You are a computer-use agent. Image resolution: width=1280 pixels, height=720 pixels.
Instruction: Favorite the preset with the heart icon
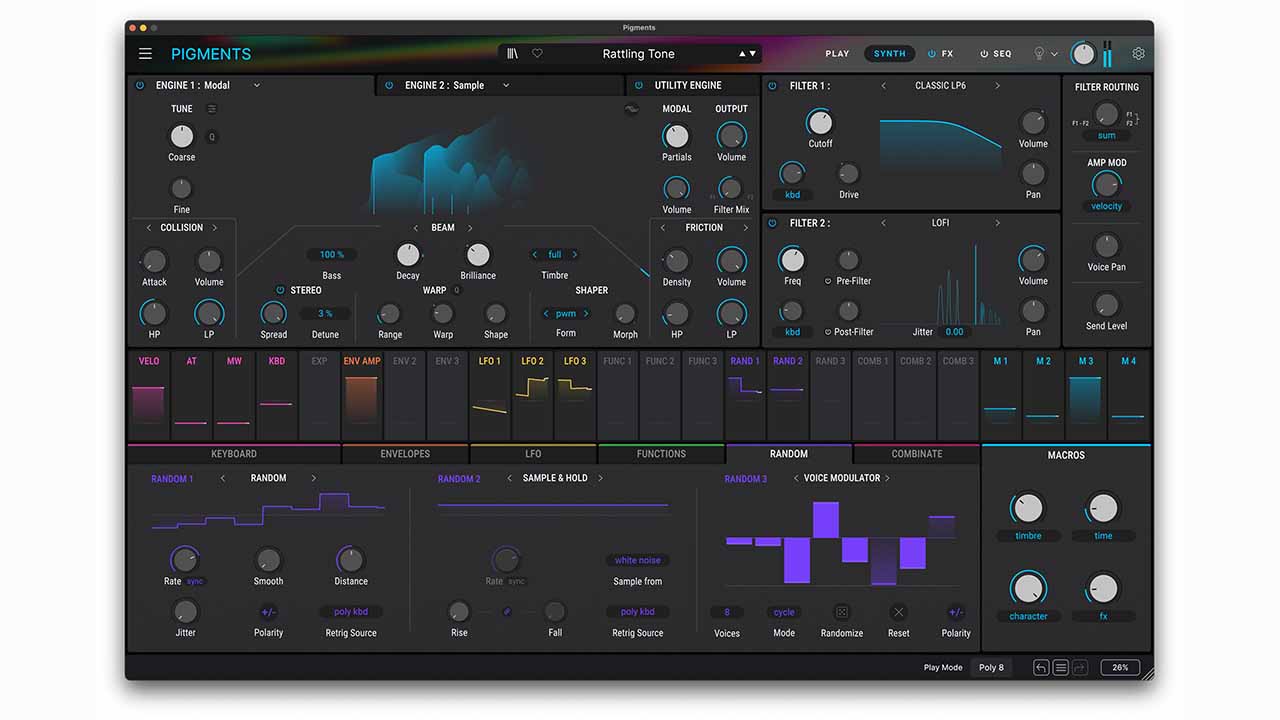coord(537,54)
